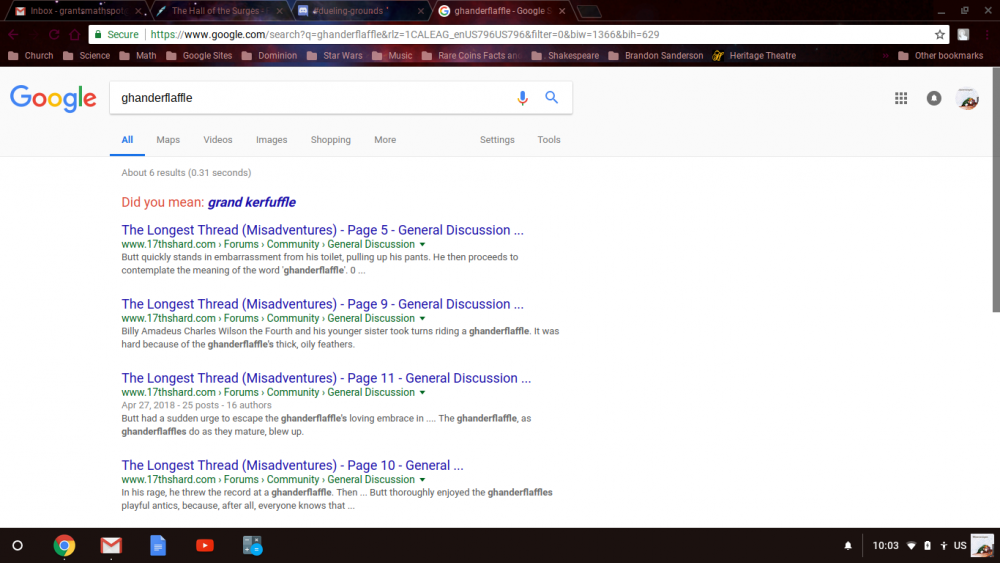
Task: Open search Tools options
Action: pyautogui.click(x=548, y=140)
